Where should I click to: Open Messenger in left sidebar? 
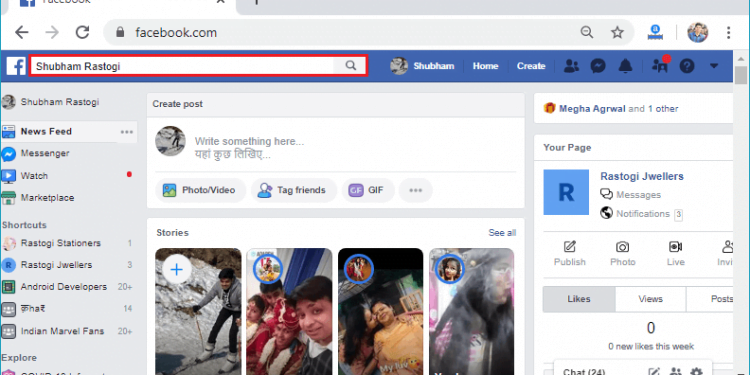pyautogui.click(x=35, y=154)
